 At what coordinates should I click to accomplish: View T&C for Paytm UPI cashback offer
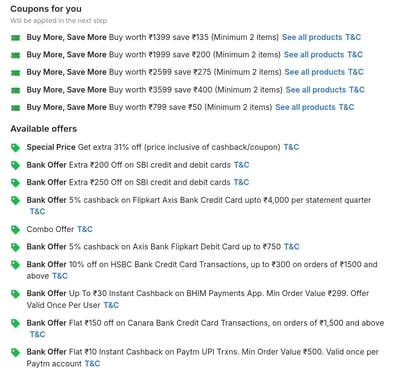click(x=92, y=364)
